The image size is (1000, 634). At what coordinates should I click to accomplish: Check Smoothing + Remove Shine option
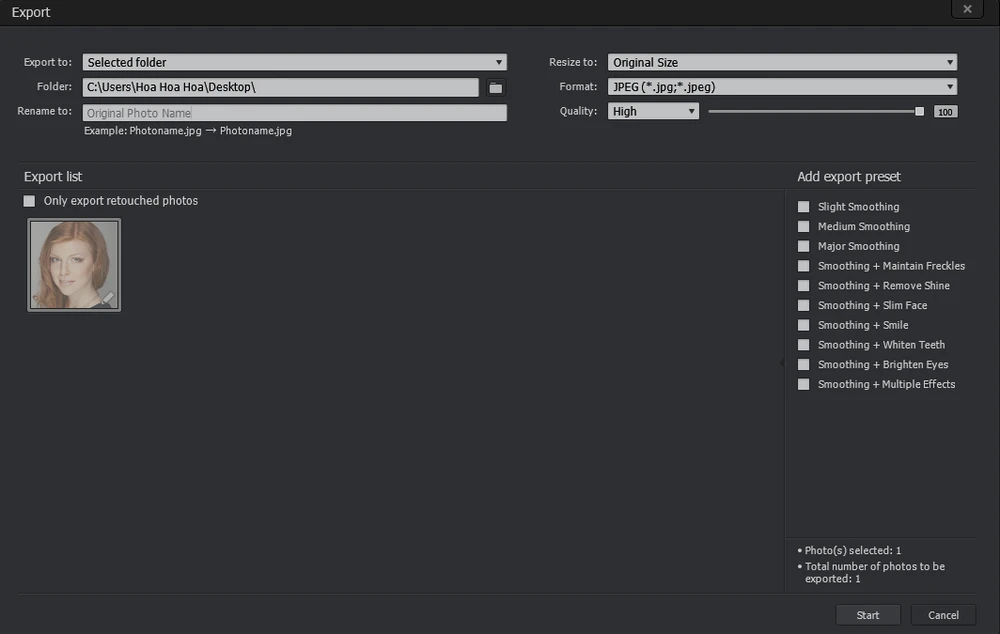804,286
